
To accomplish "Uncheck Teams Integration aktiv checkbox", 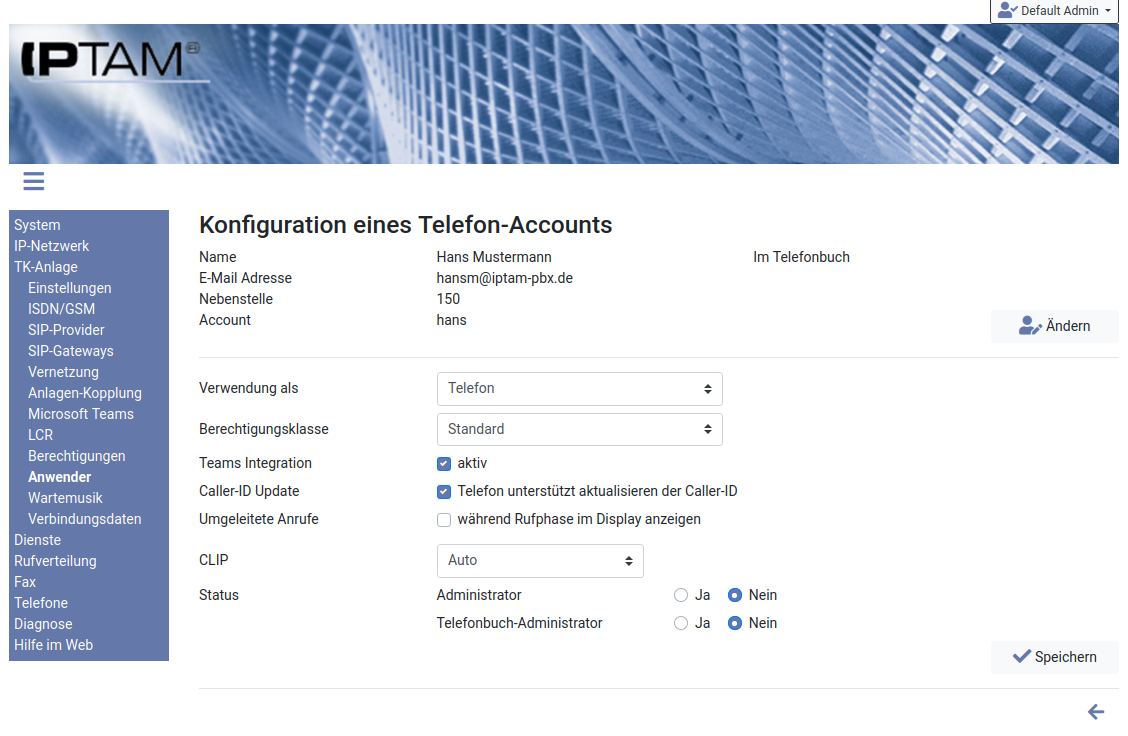I will pos(444,464).
